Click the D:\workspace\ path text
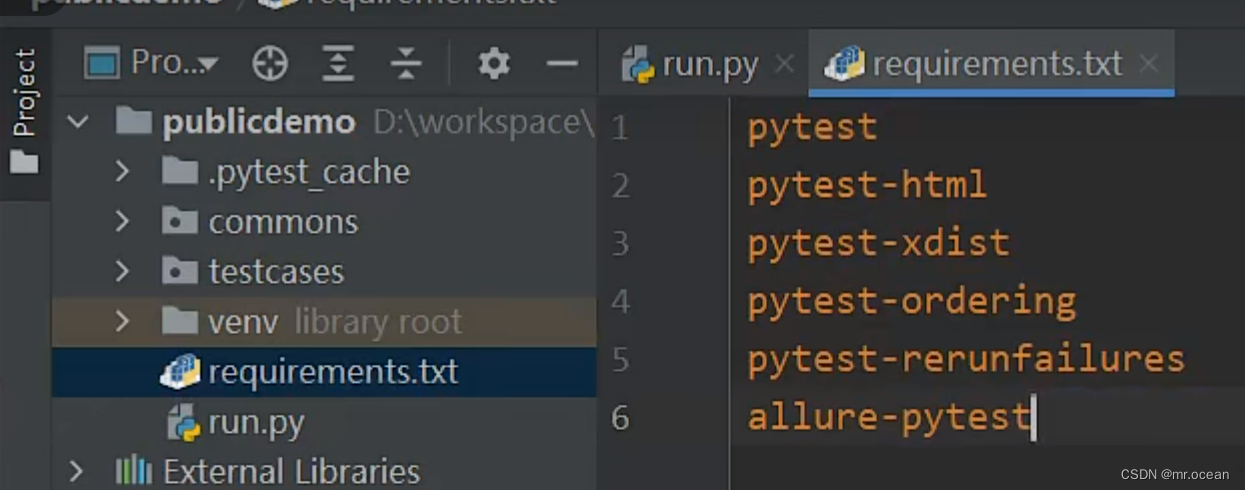Viewport: 1245px width, 490px height. (484, 122)
